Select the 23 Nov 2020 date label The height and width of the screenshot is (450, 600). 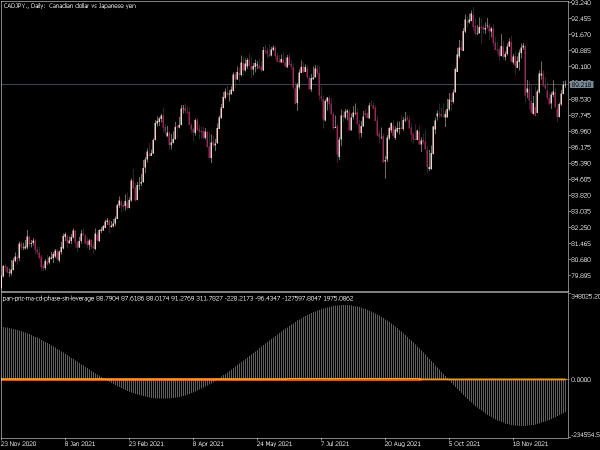point(19,443)
